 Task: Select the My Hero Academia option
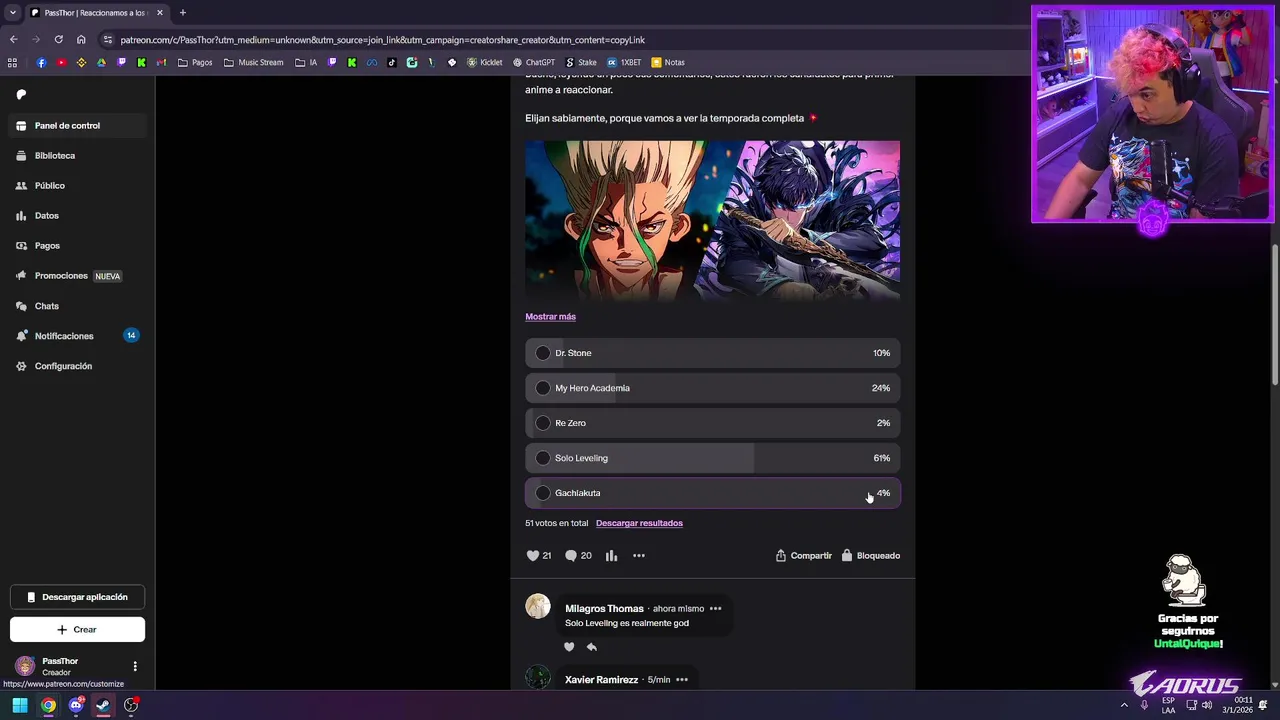(x=712, y=388)
